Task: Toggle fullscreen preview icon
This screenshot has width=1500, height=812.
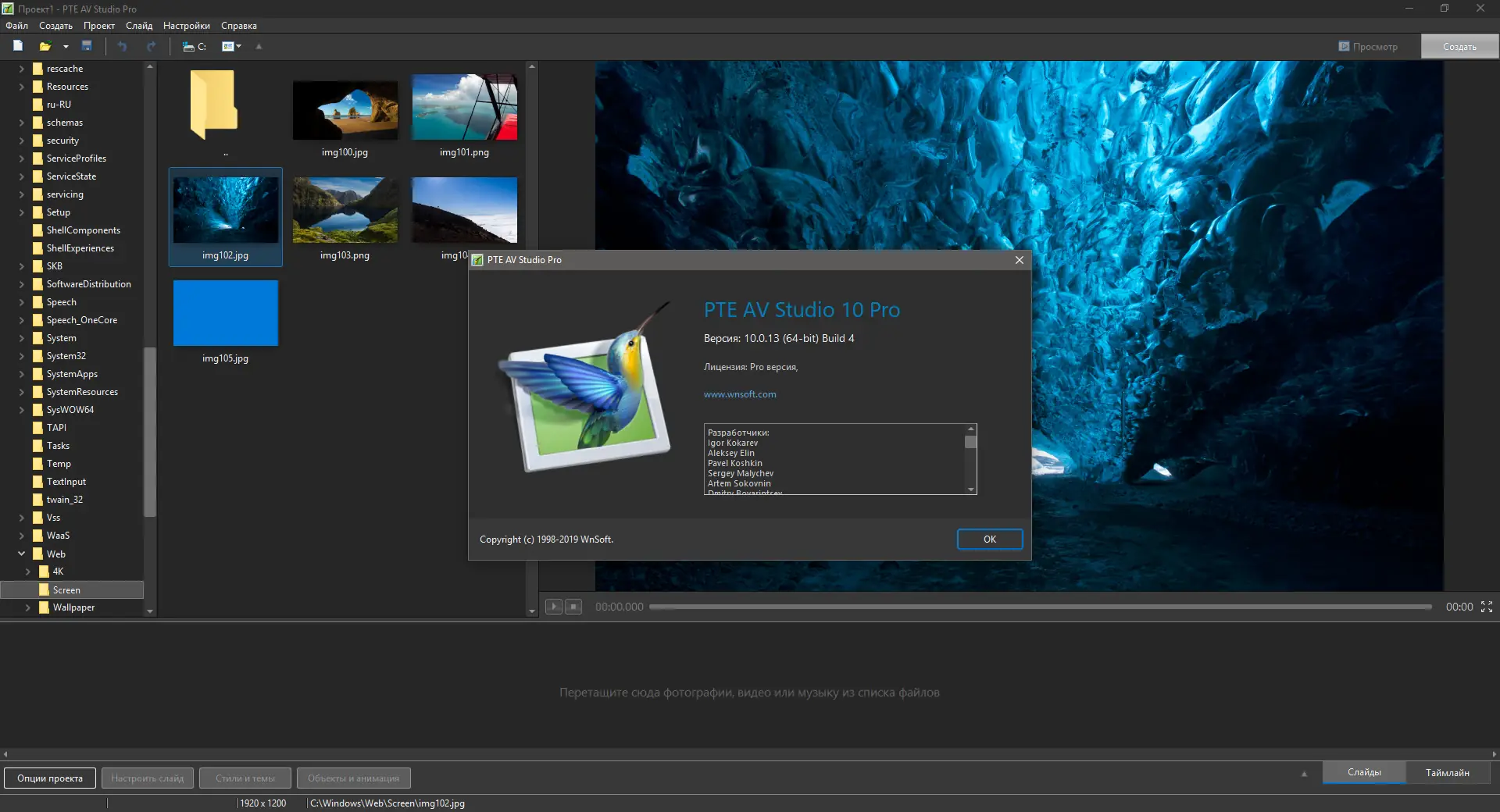Action: coord(1487,607)
